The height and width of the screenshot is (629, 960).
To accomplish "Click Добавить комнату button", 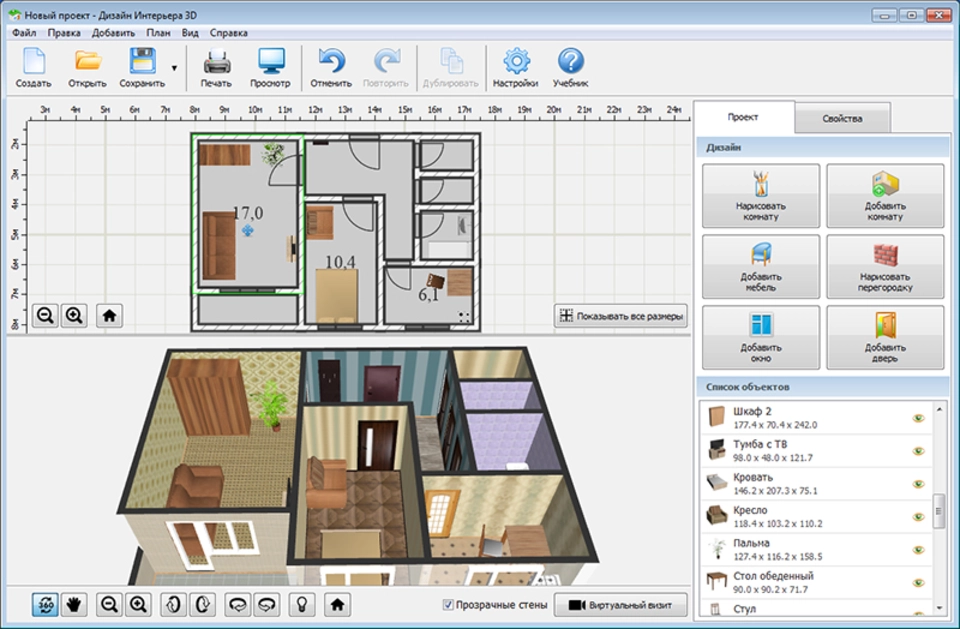I will (x=885, y=195).
